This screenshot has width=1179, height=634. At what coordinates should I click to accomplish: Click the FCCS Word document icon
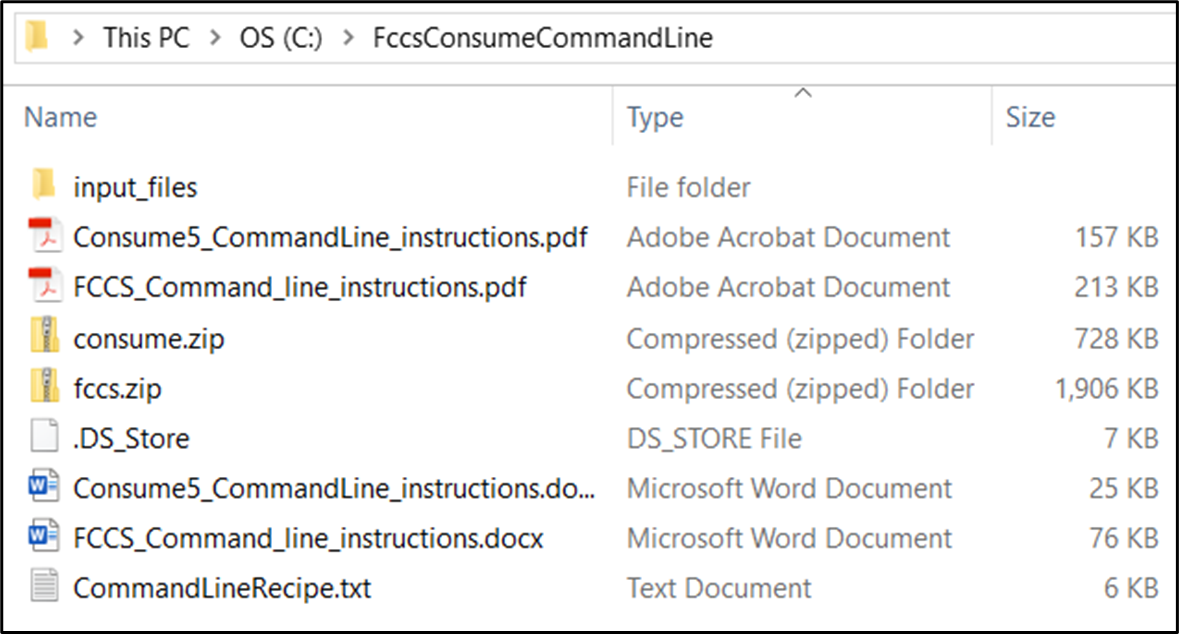pyautogui.click(x=43, y=538)
